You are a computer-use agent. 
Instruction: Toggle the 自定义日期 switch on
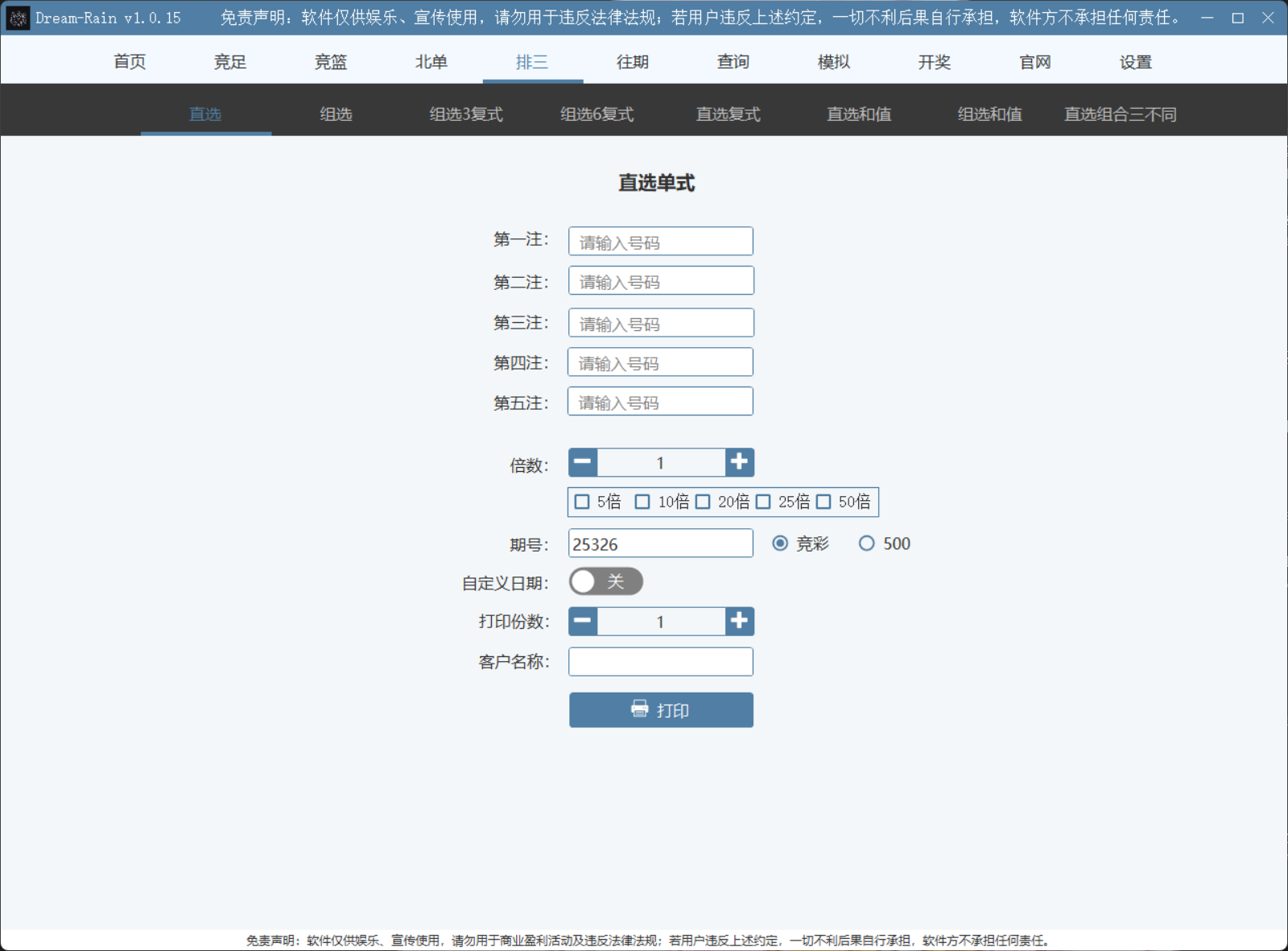coord(606,581)
